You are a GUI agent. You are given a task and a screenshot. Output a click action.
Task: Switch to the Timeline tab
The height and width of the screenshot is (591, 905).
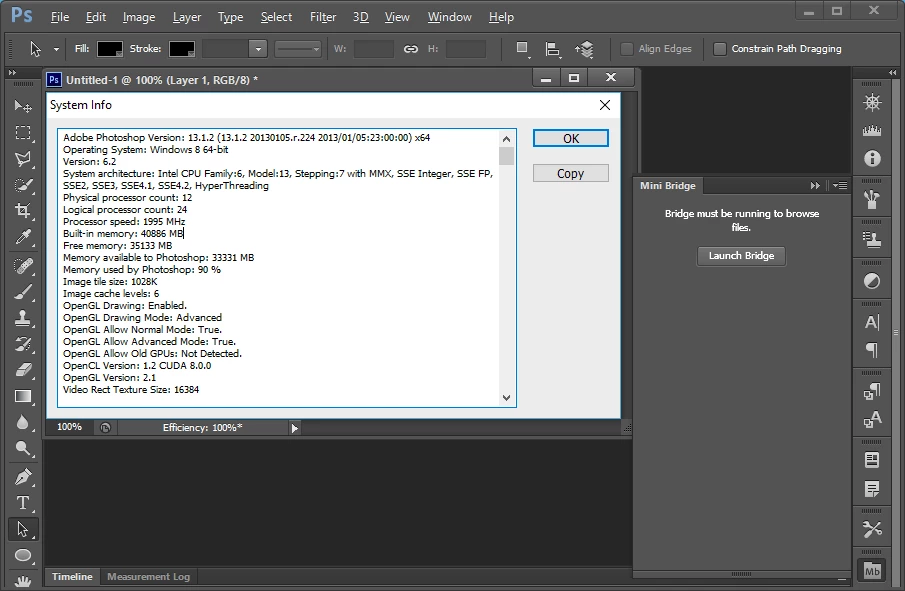(72, 577)
